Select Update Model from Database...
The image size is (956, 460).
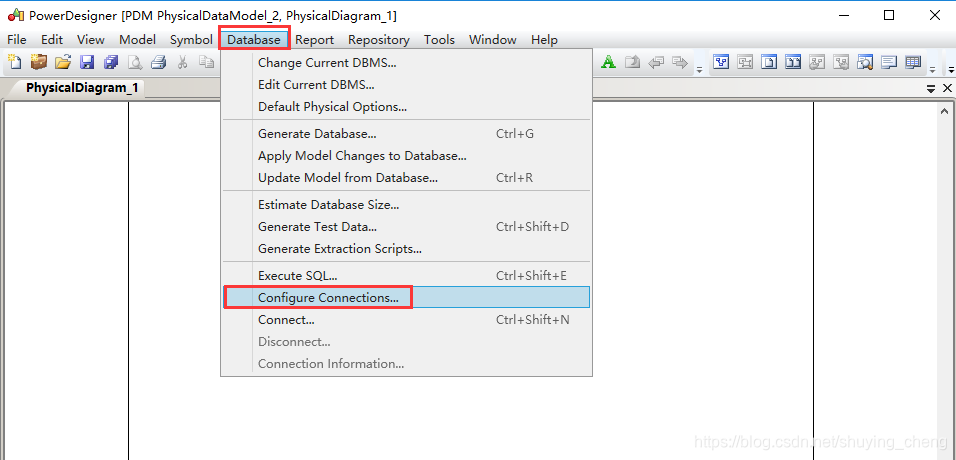coord(406,178)
